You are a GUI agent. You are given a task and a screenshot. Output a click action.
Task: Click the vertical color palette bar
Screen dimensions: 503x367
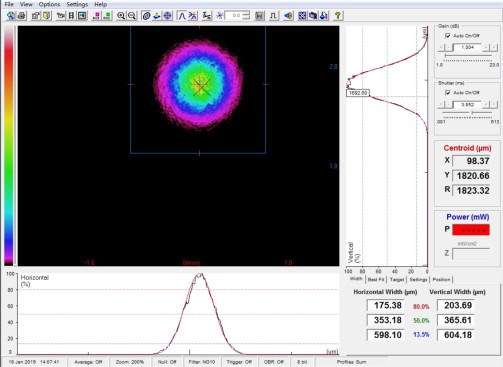pos(9,146)
